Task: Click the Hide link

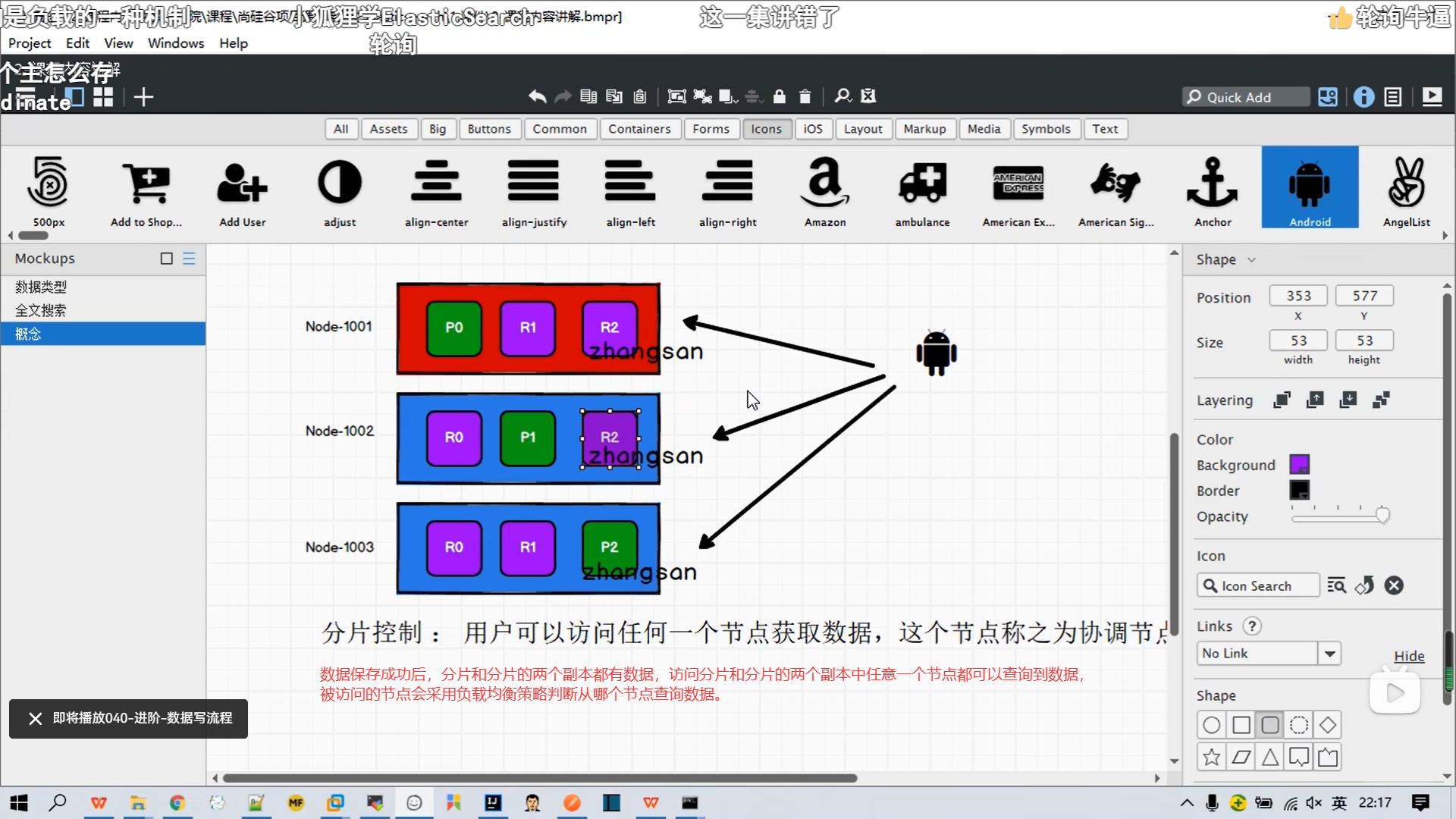Action: pos(1408,656)
